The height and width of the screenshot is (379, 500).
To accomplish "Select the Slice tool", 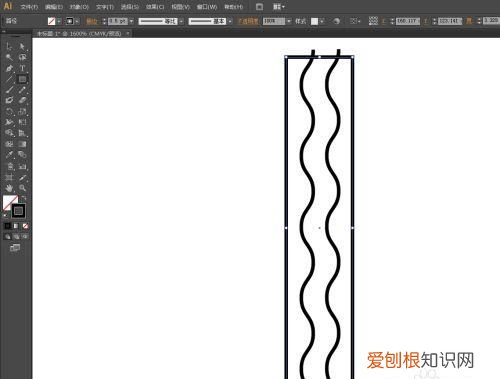I will [22, 177].
